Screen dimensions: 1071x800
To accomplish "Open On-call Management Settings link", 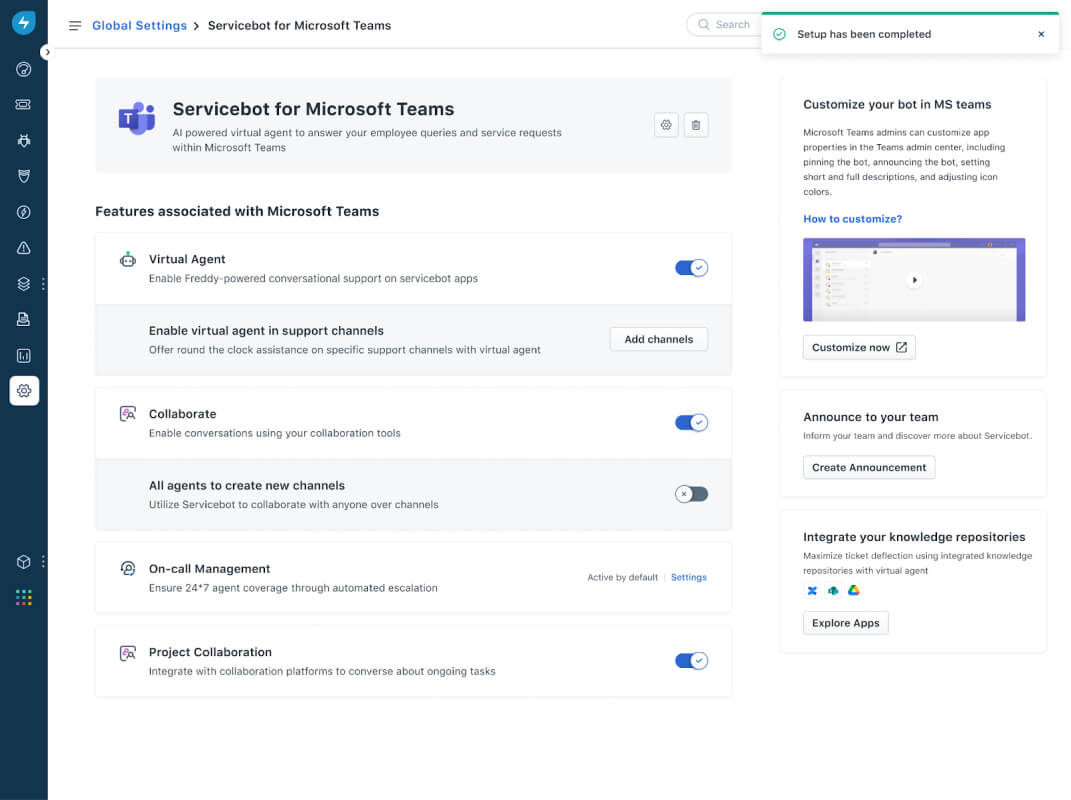I will [x=688, y=577].
